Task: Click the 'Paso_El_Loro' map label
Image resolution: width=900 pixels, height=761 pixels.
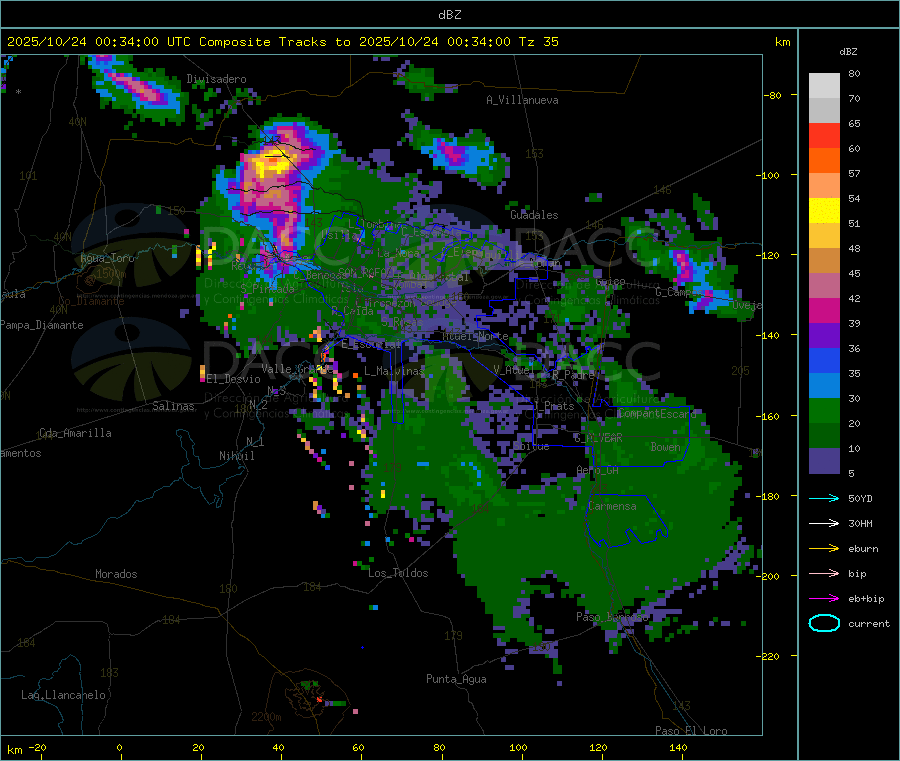Action: coord(691,731)
